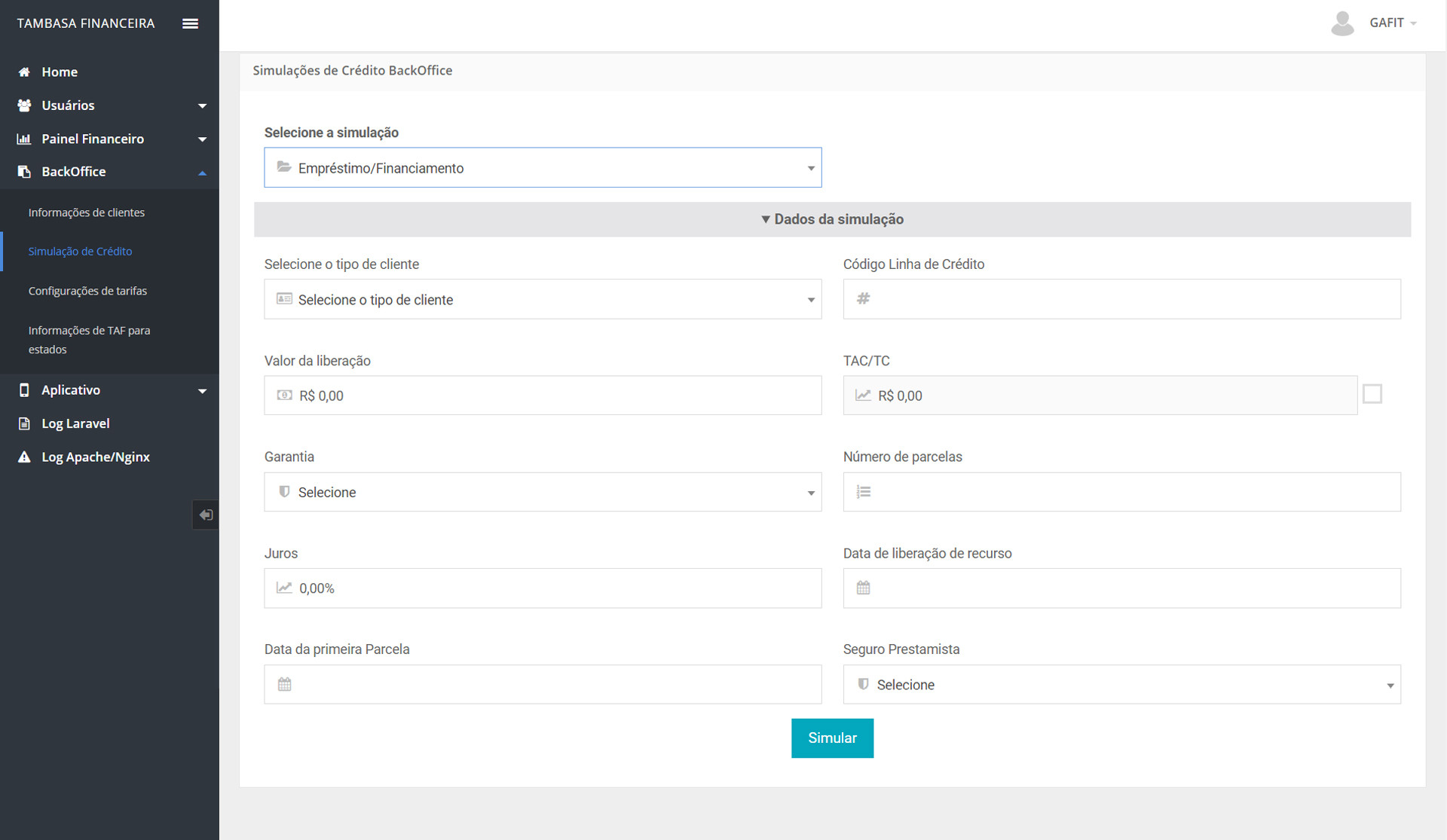Click the sidebar collapse arrow icon
Viewport: 1447px width, 840px height.
(206, 515)
